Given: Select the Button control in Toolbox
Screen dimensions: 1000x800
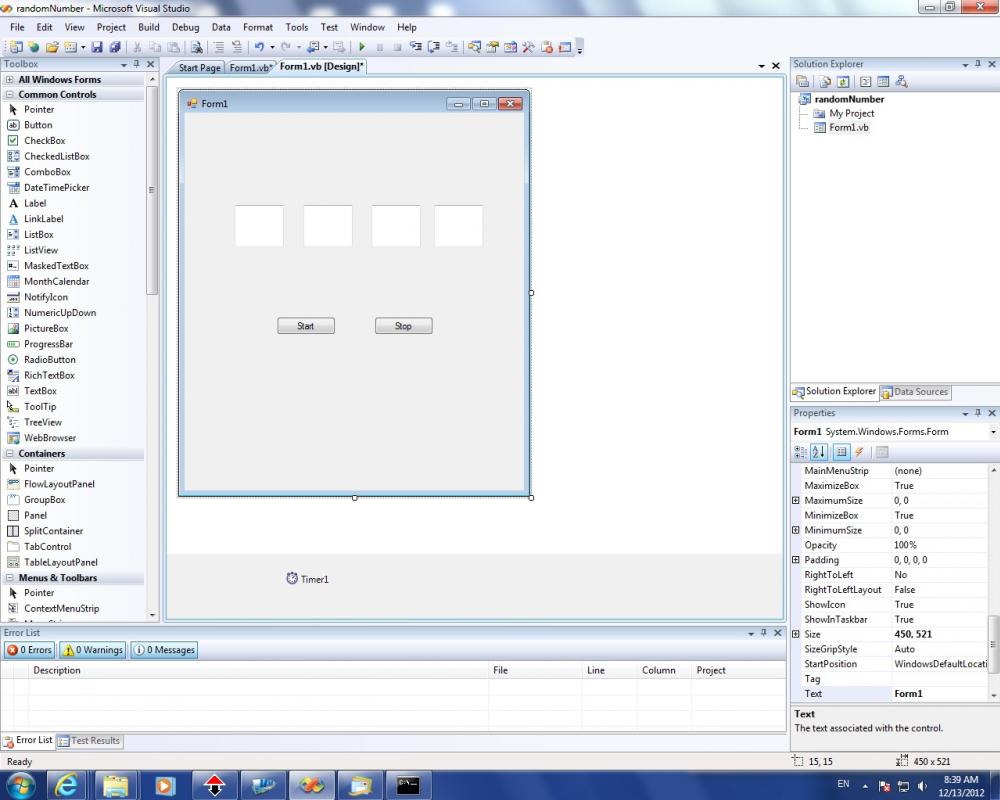Looking at the screenshot, I should pyautogui.click(x=38, y=125).
